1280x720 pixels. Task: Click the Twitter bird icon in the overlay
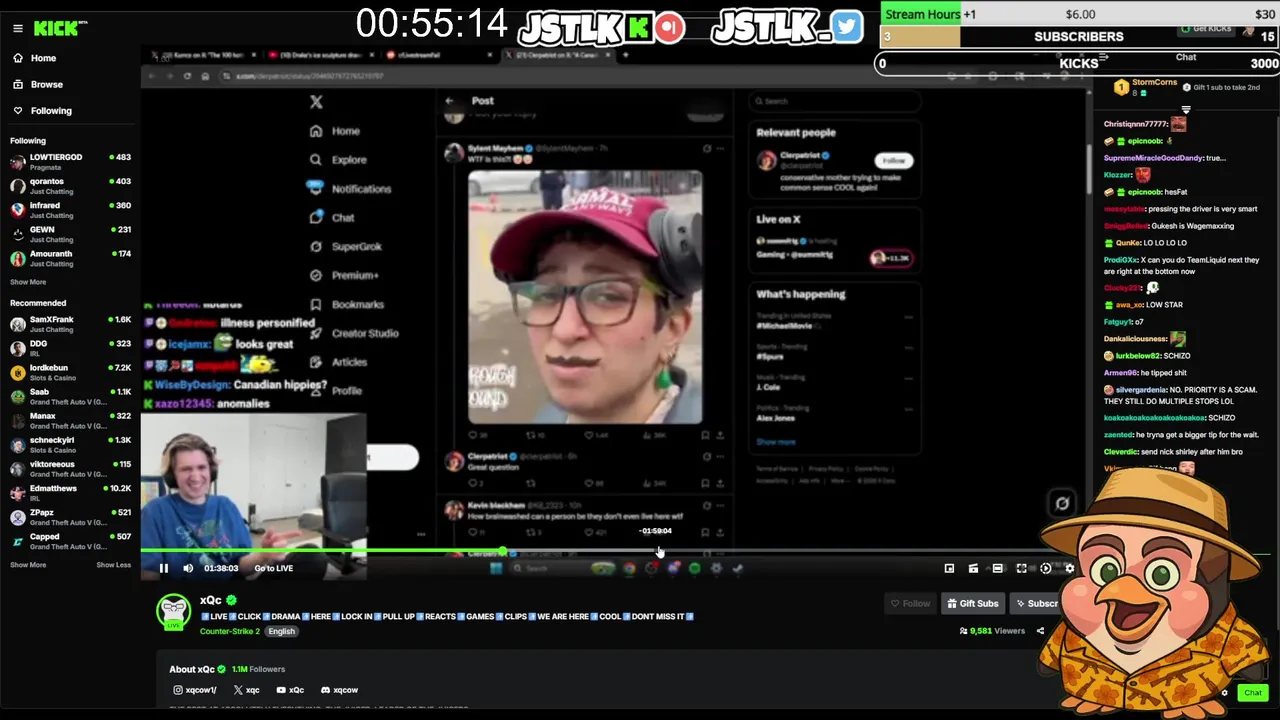[847, 27]
